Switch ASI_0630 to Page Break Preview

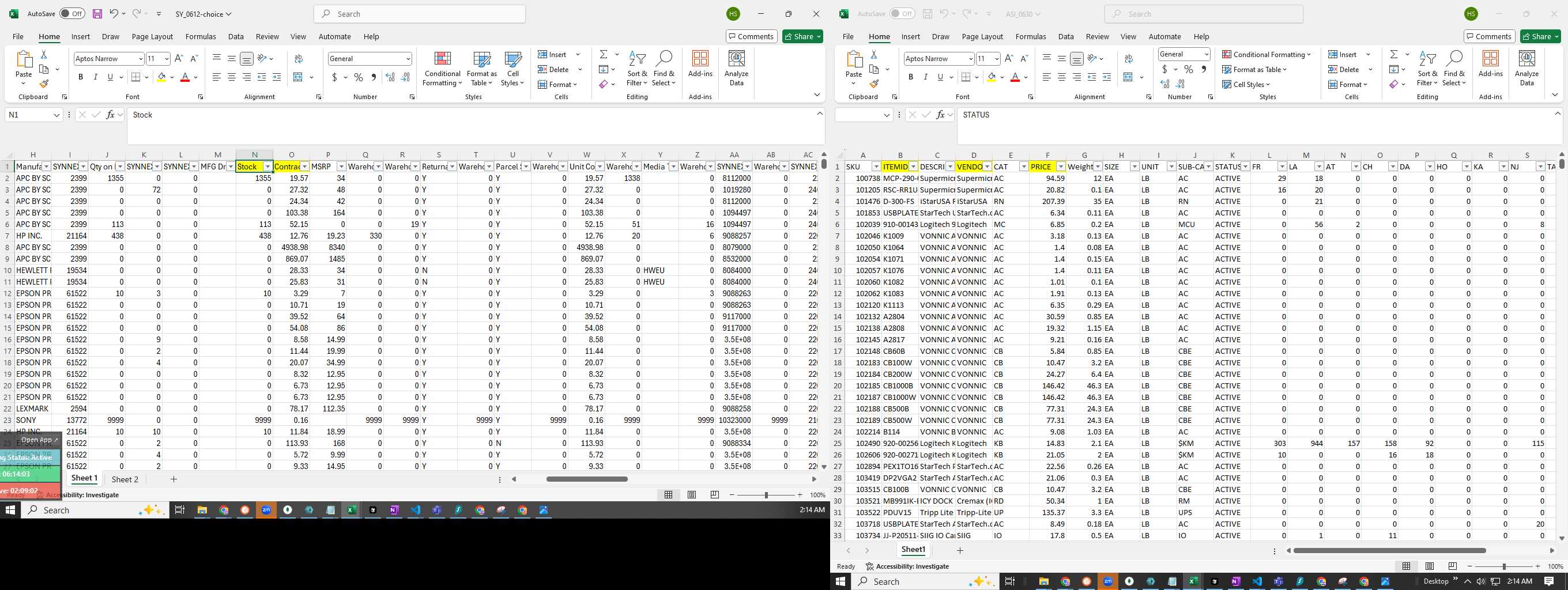tap(1453, 566)
